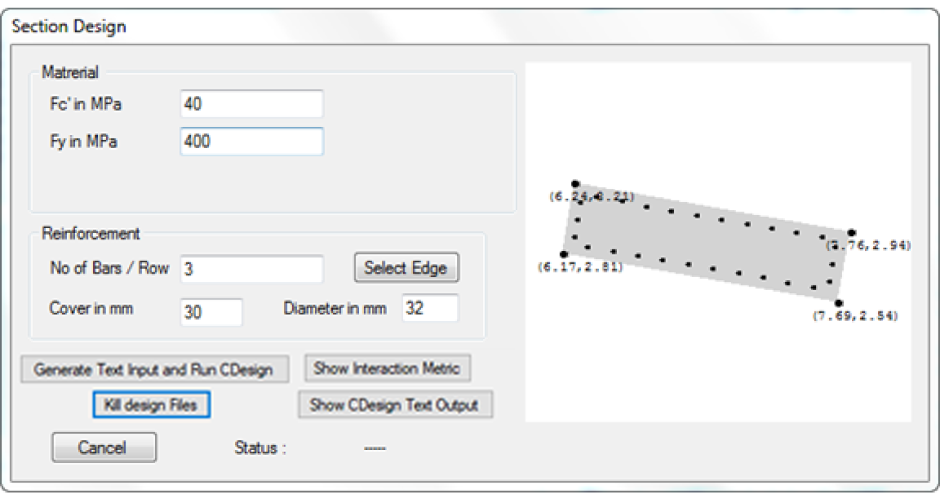Click the Fc' in MPa input field
The width and height of the screenshot is (940, 500).
pos(252,104)
